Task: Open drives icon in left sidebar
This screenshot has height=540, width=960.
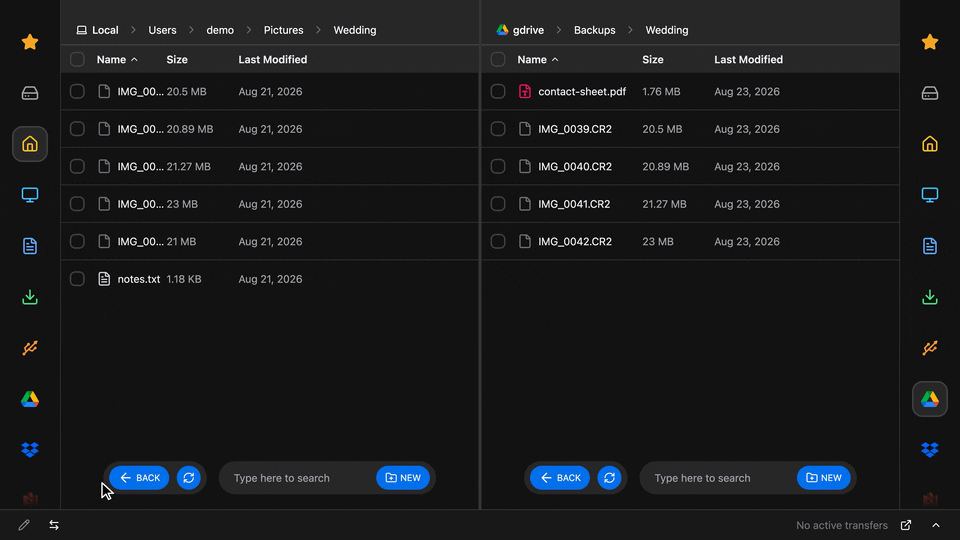Action: click(x=30, y=93)
